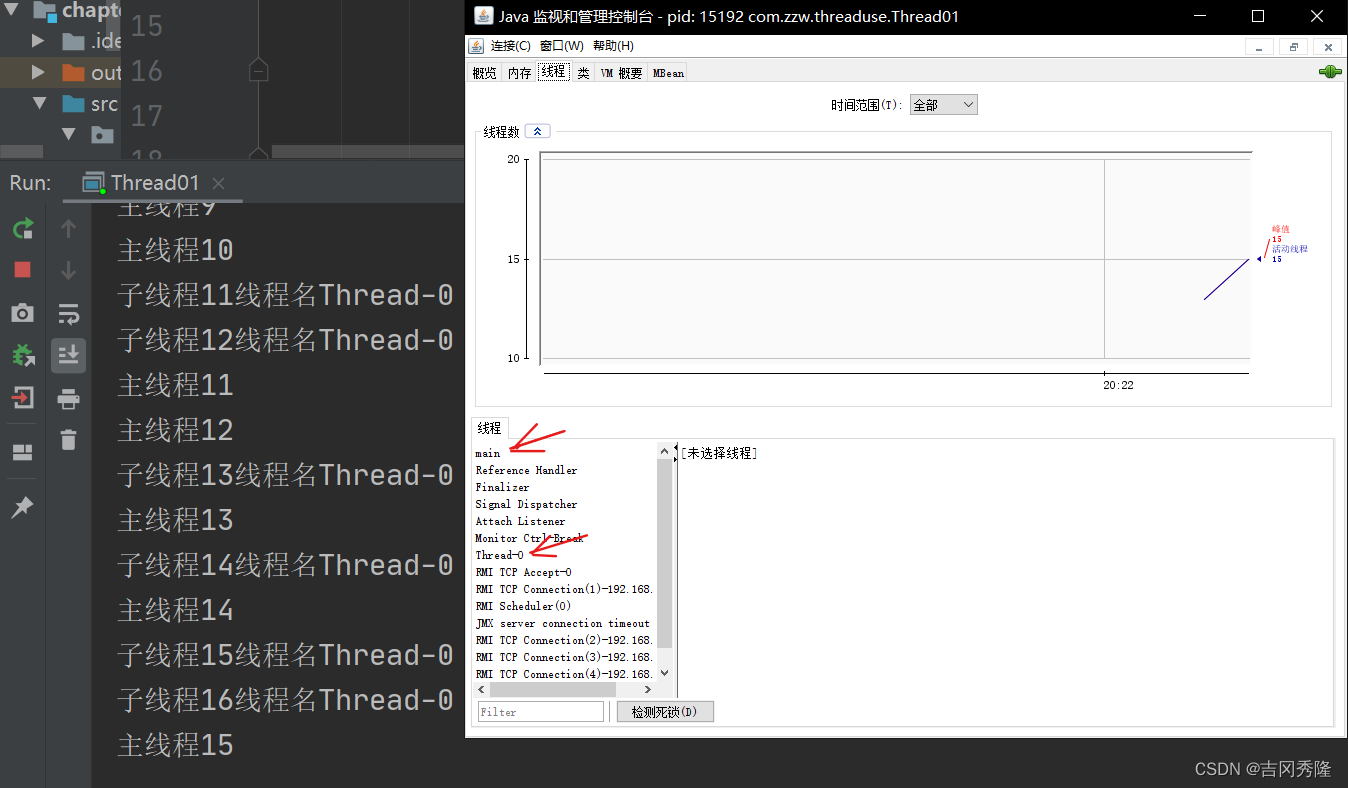
Task: Toggle scroll to end of console
Action: click(x=68, y=355)
